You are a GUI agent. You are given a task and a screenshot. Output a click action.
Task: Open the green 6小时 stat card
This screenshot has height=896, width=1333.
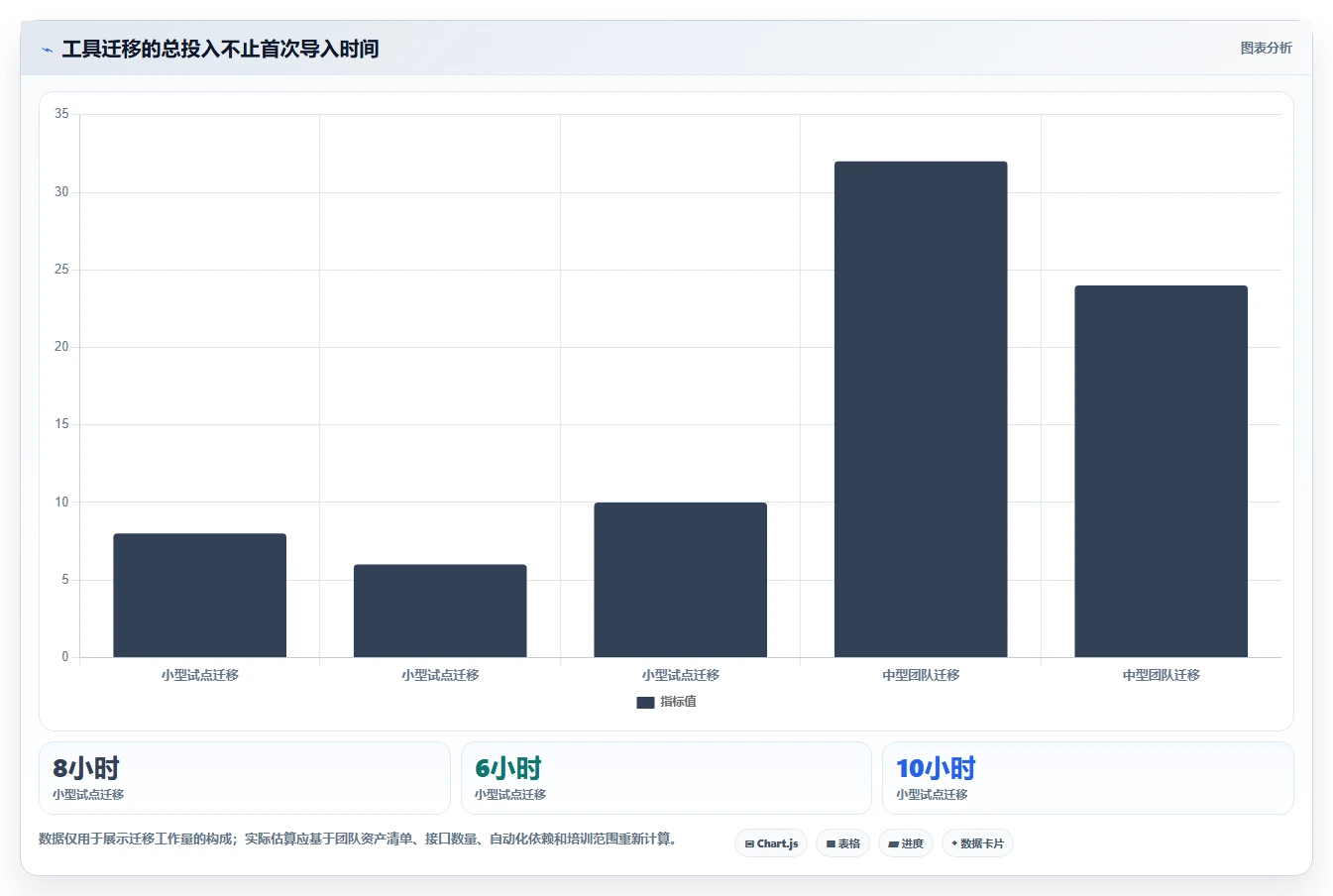coord(666,778)
